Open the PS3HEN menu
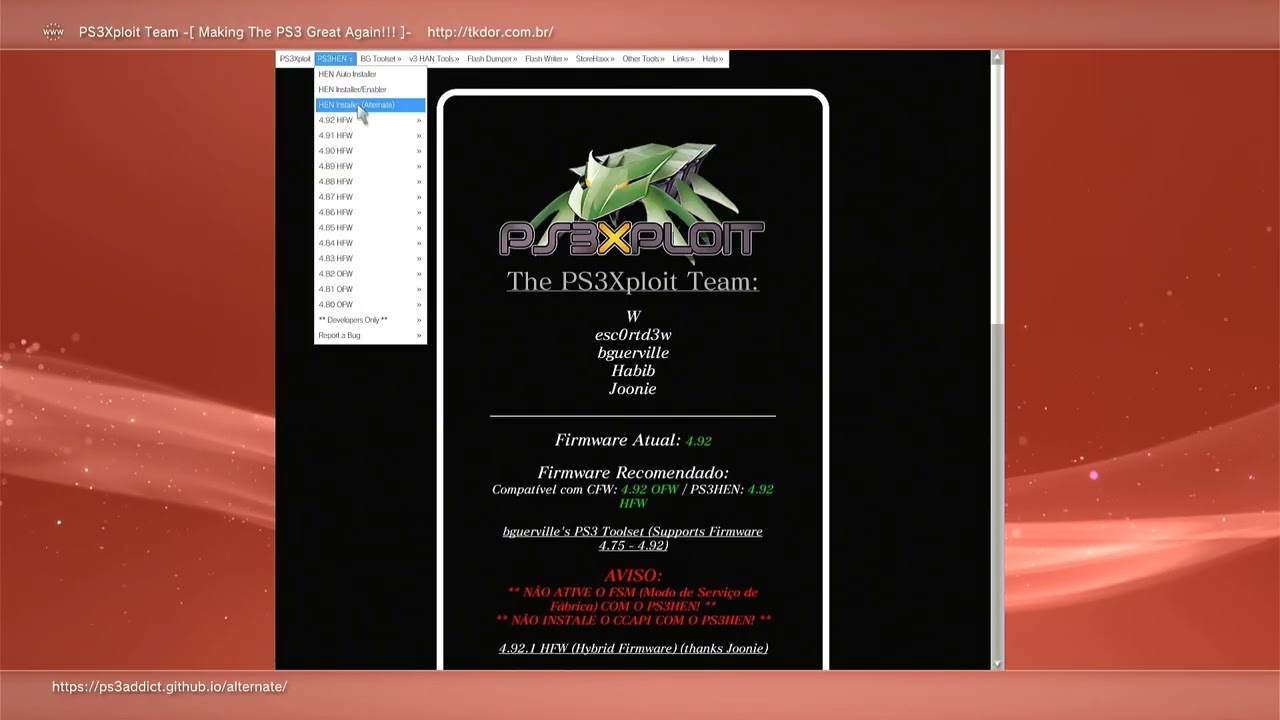 335,59
